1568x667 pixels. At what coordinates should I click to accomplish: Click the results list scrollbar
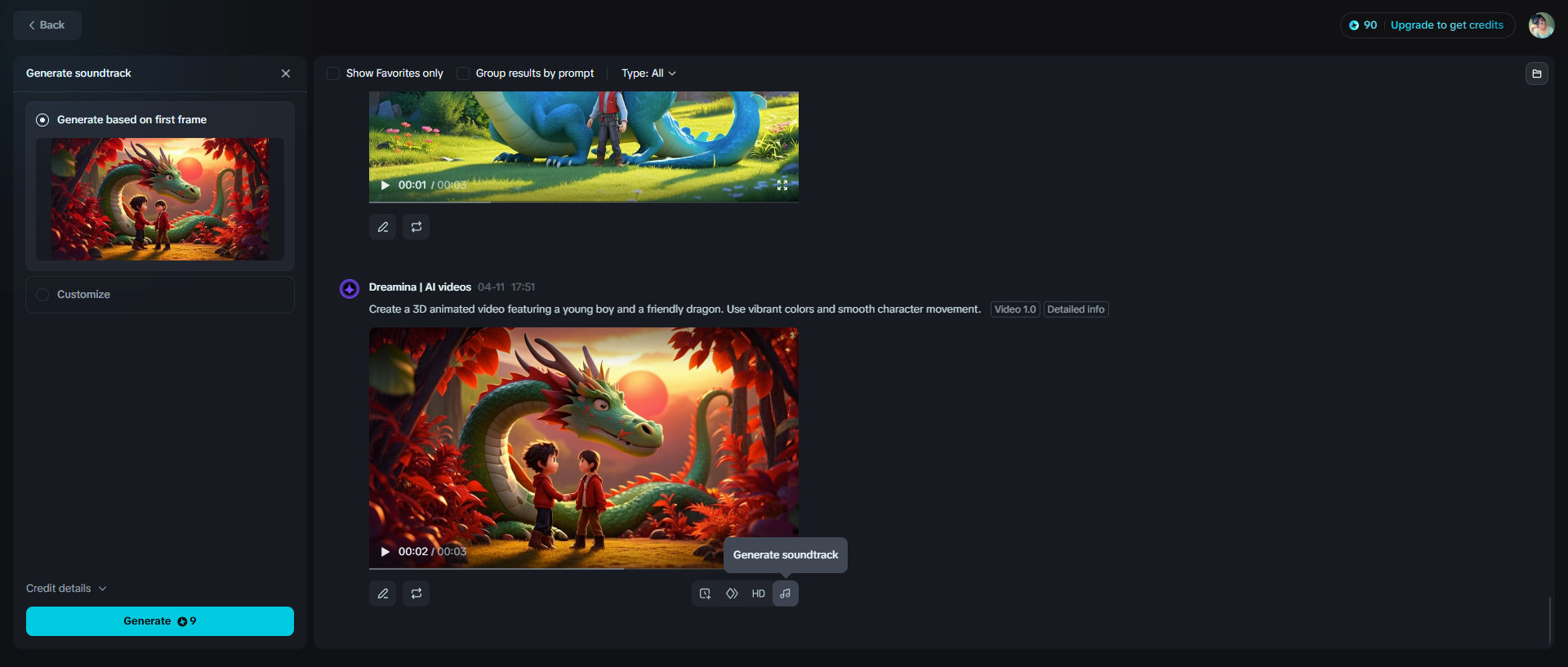[x=1549, y=620]
